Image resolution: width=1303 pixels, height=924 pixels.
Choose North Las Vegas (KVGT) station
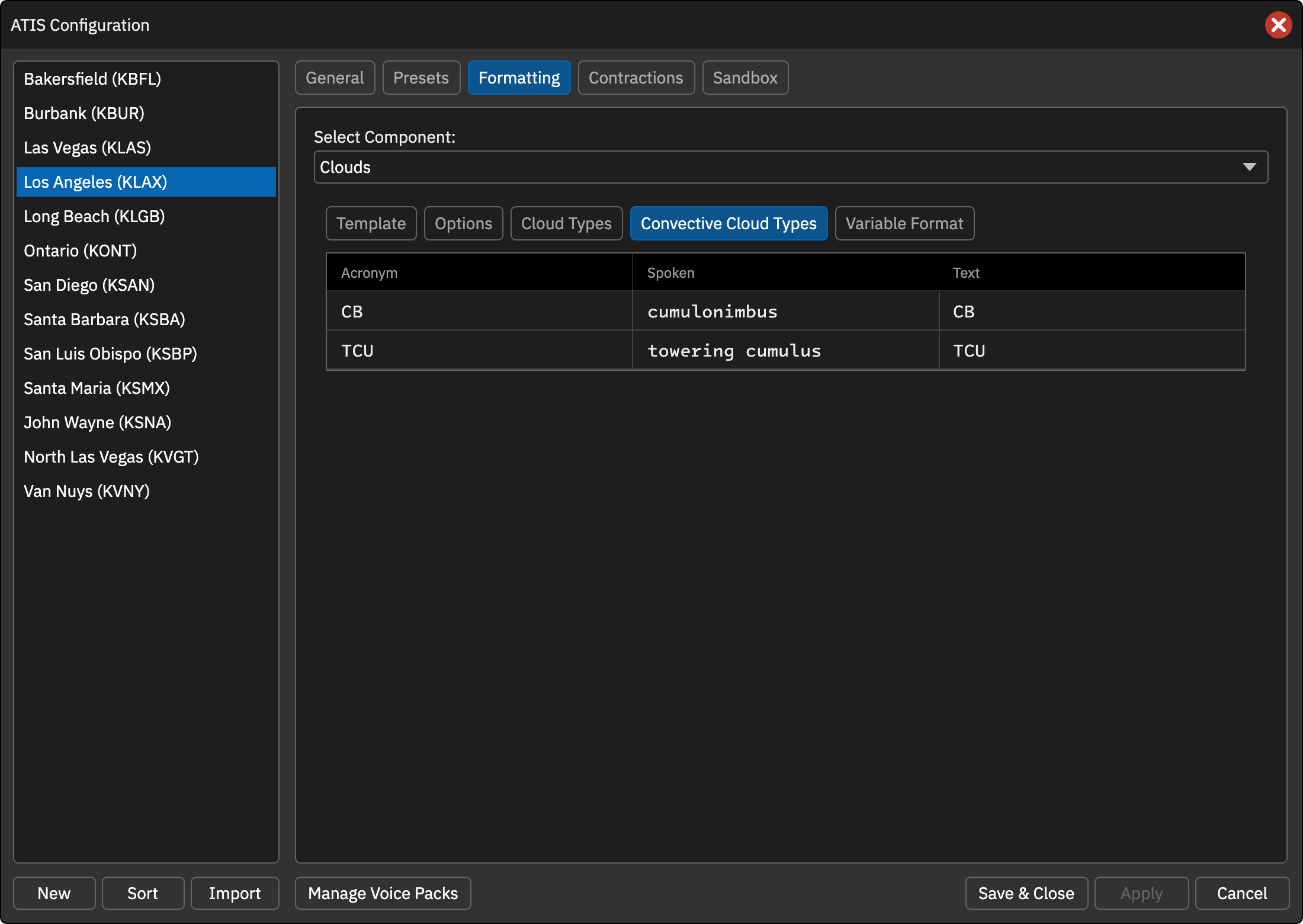[146, 457]
